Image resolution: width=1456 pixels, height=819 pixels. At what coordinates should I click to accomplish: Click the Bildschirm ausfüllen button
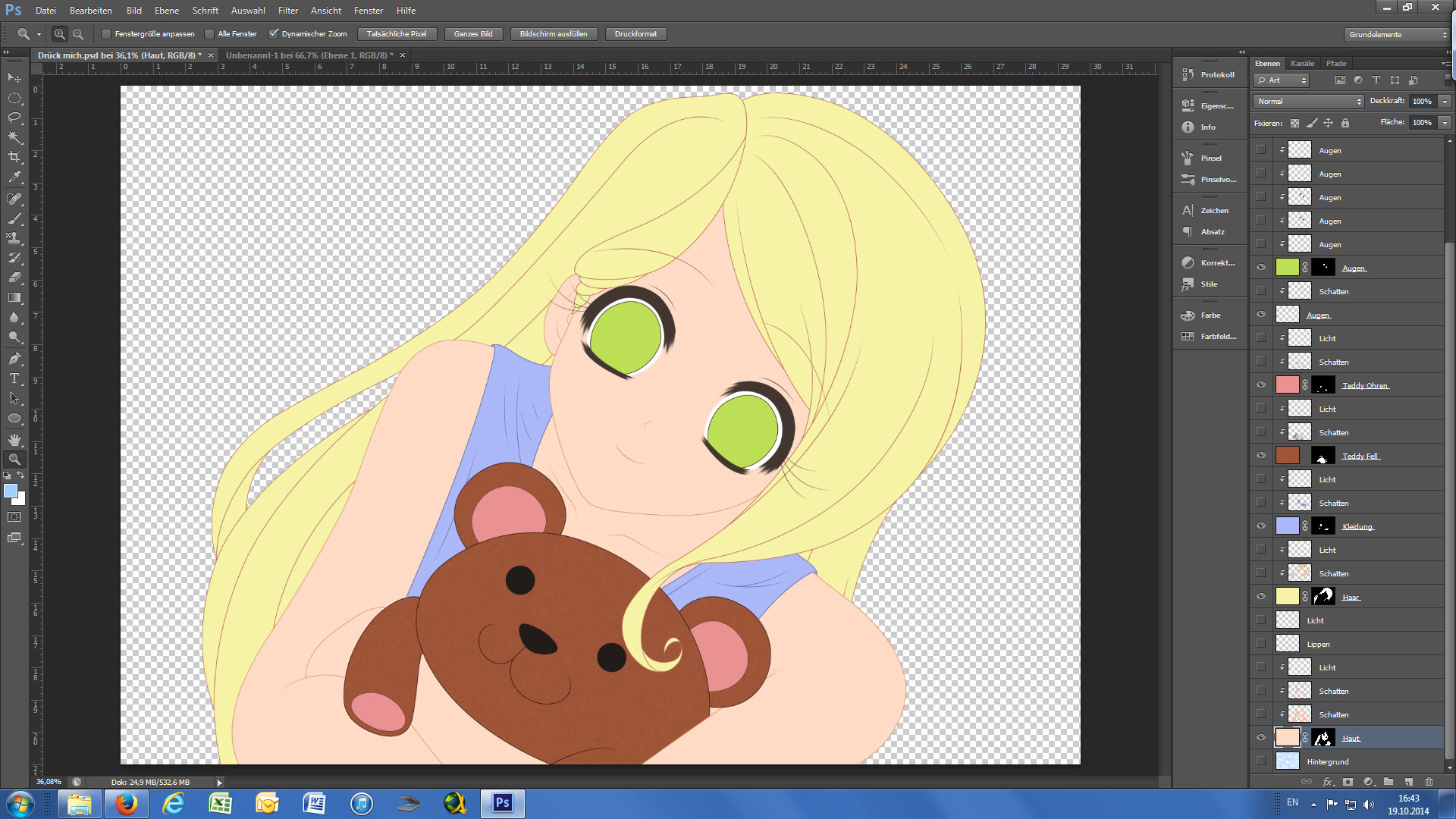click(x=554, y=34)
